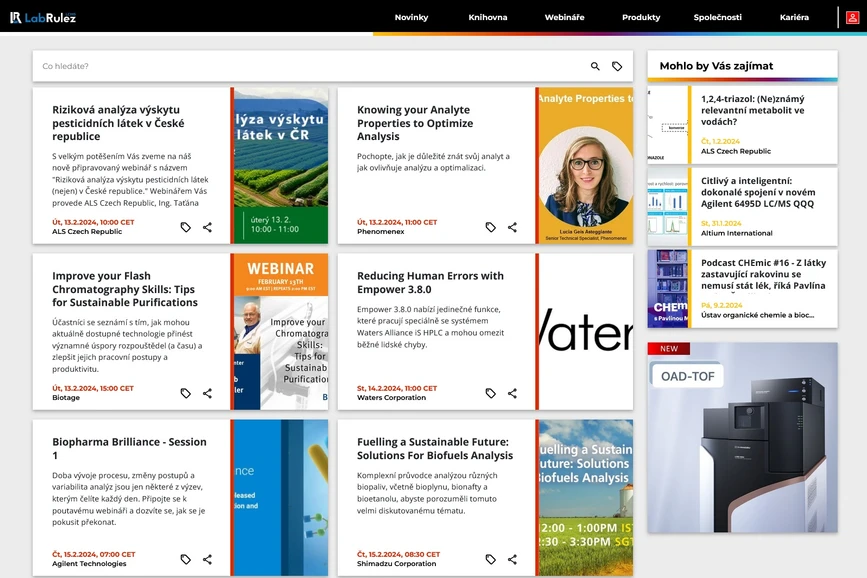The width and height of the screenshot is (867, 578).
Task: Click the Biofuels Analysis field thumbnail
Action: (586, 497)
